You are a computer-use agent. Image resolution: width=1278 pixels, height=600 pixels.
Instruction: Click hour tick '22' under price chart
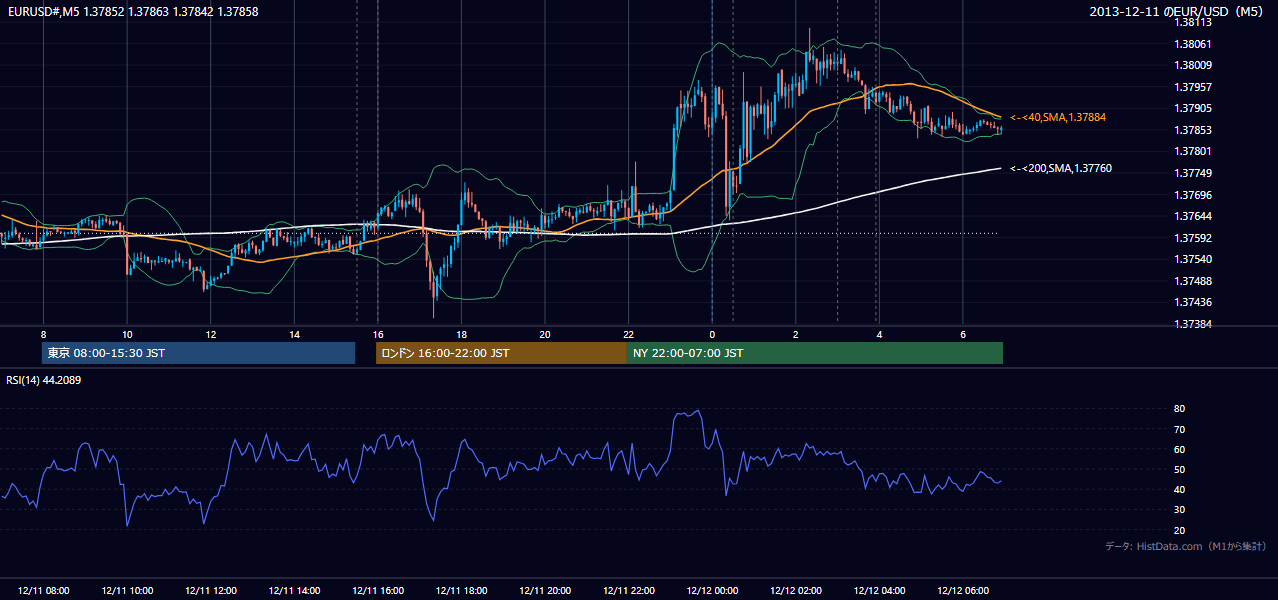[628, 334]
